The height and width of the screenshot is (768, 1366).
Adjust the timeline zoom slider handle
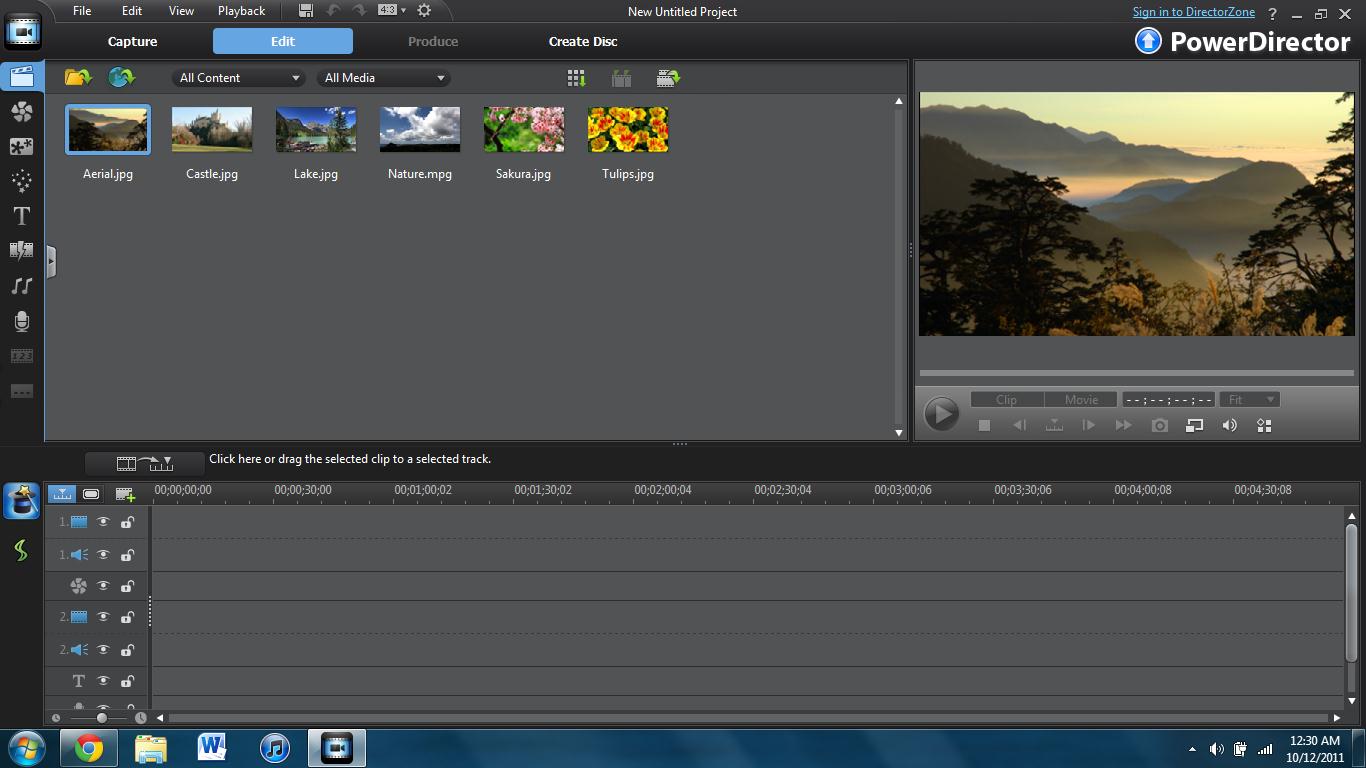[101, 718]
